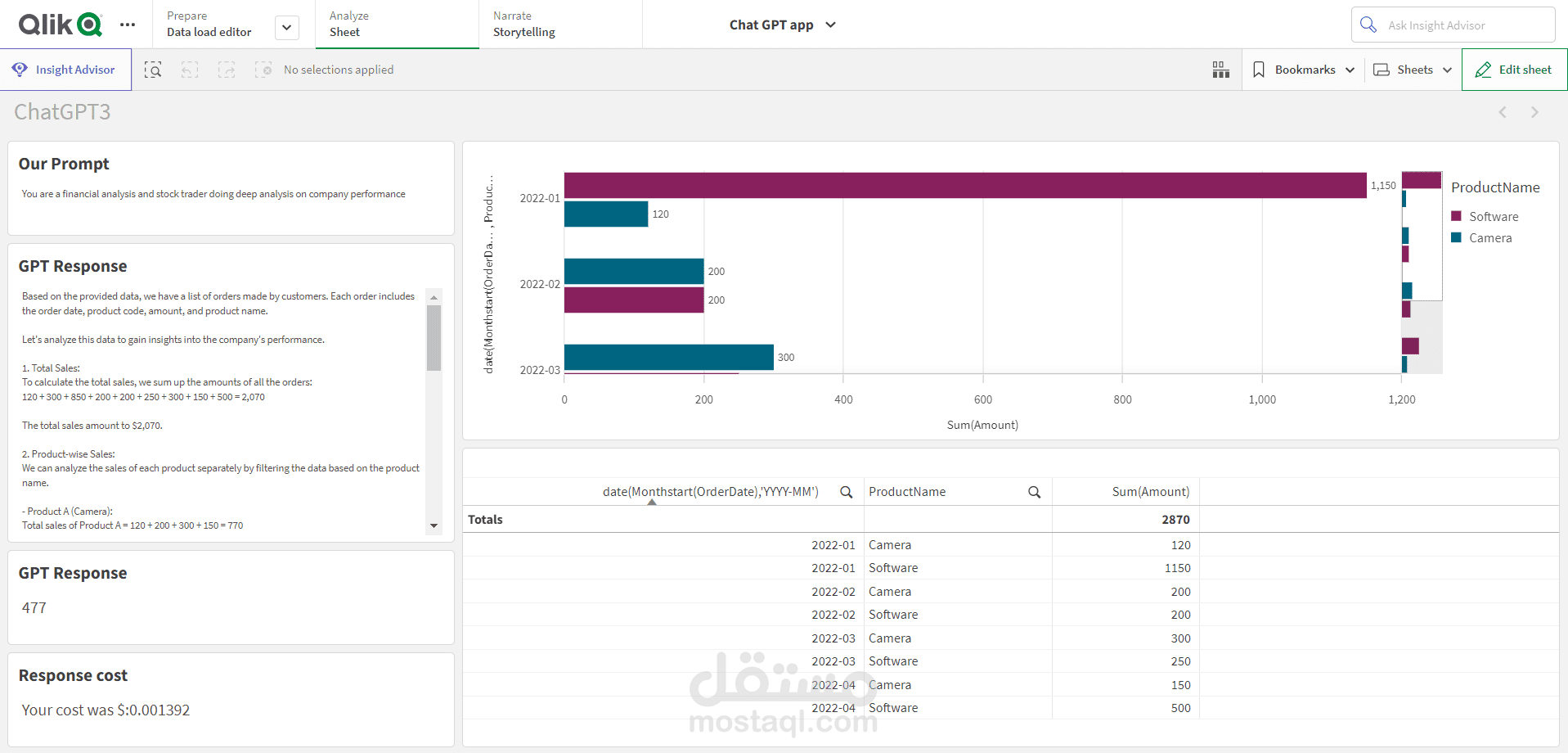Select the 120 Camera bar for 2022-01
This screenshot has height=753, width=1568.
click(x=606, y=214)
